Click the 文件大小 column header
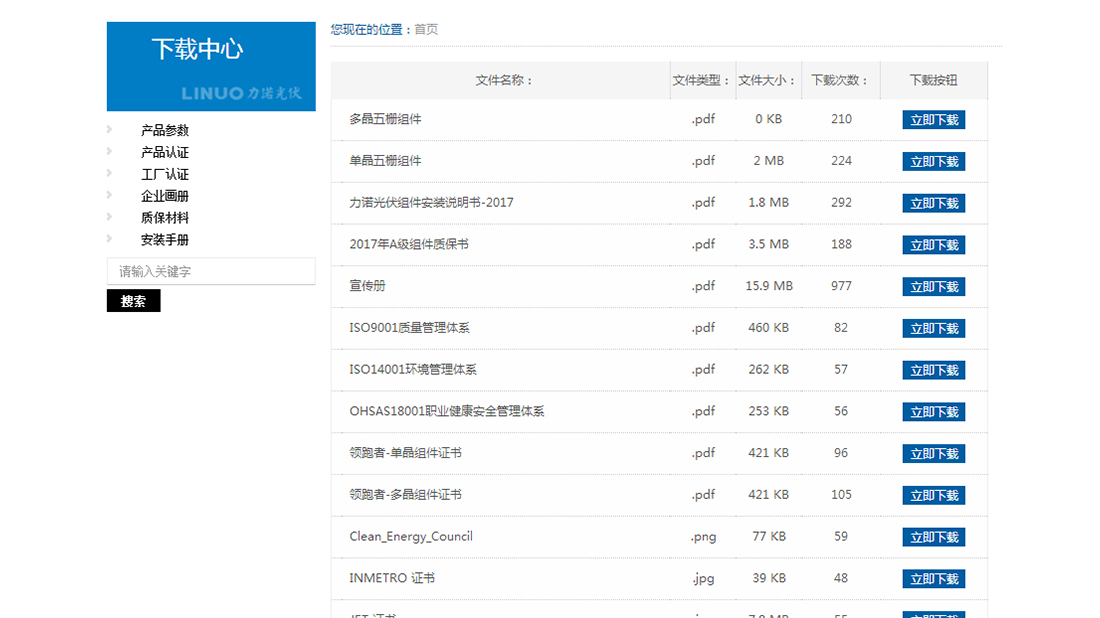The image size is (1100, 618). tap(768, 81)
